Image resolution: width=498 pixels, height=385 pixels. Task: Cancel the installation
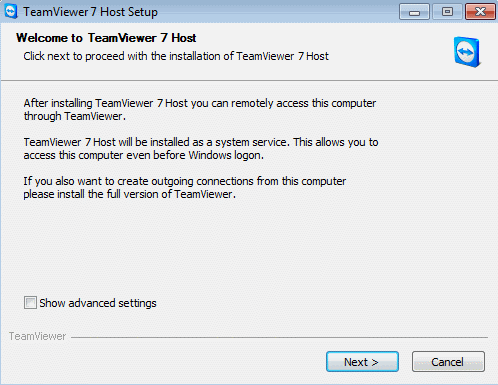[448, 362]
